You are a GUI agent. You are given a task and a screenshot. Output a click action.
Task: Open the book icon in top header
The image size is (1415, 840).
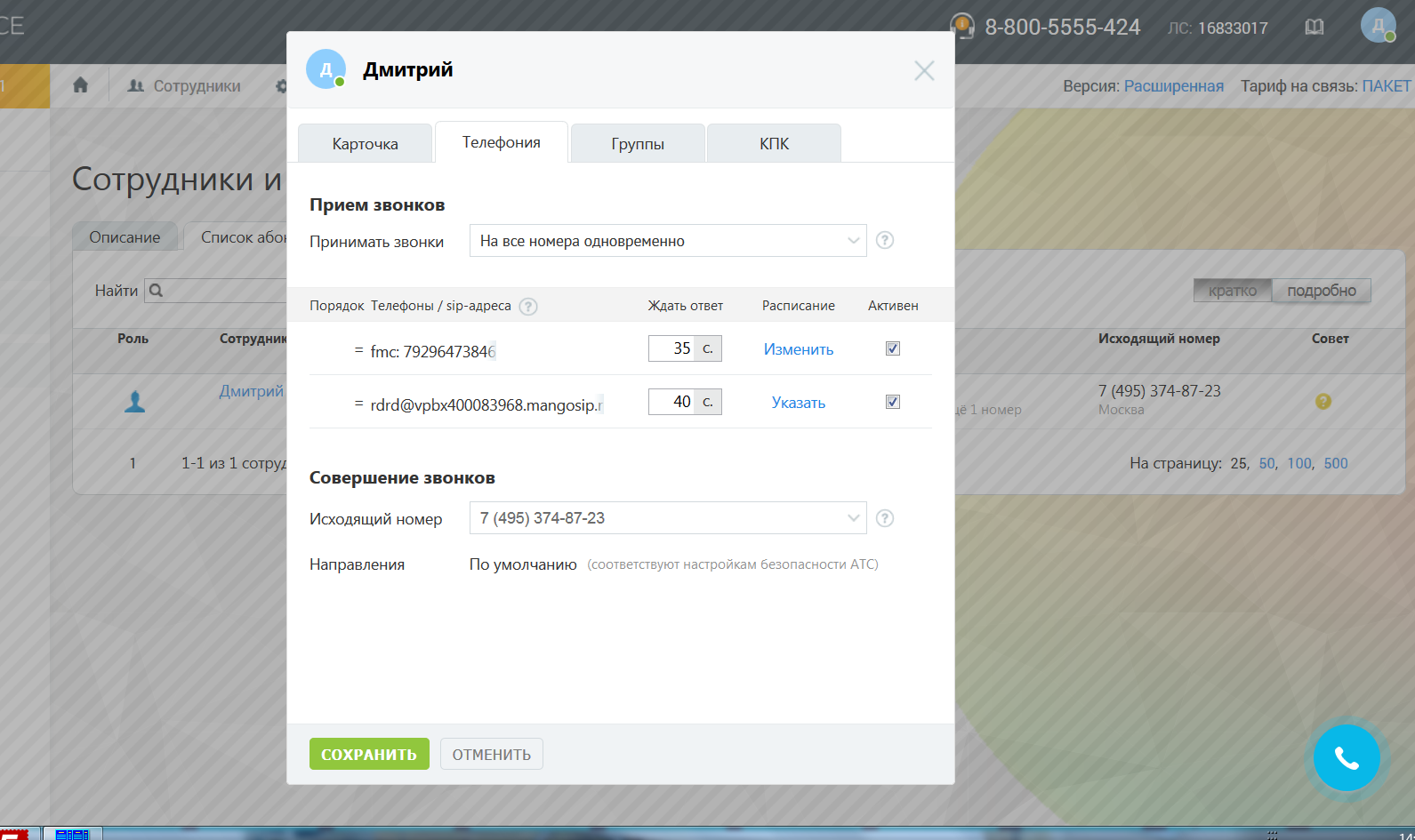click(1314, 28)
